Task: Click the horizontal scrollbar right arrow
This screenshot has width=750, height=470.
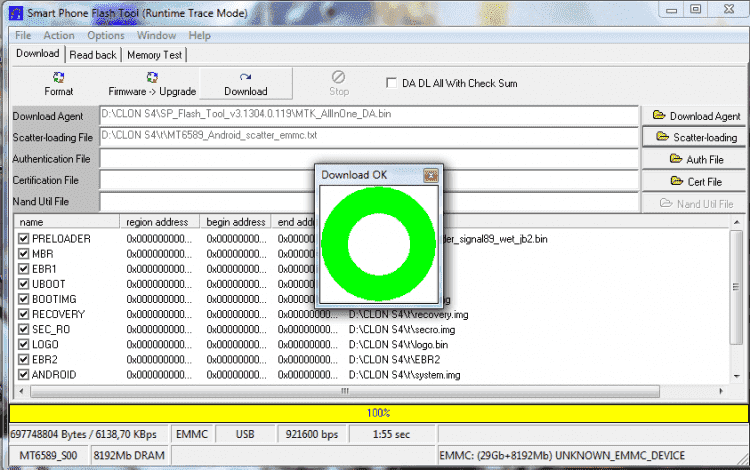Action: (x=721, y=391)
